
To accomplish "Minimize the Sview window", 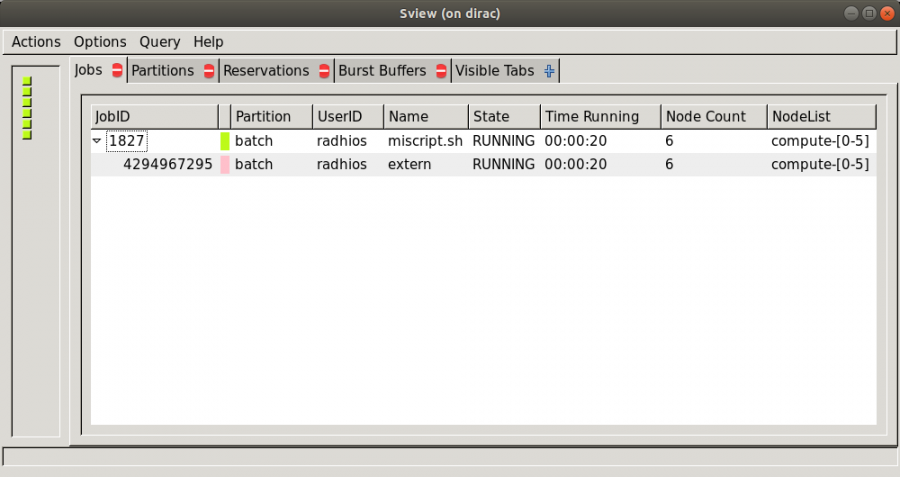I will (x=851, y=13).
